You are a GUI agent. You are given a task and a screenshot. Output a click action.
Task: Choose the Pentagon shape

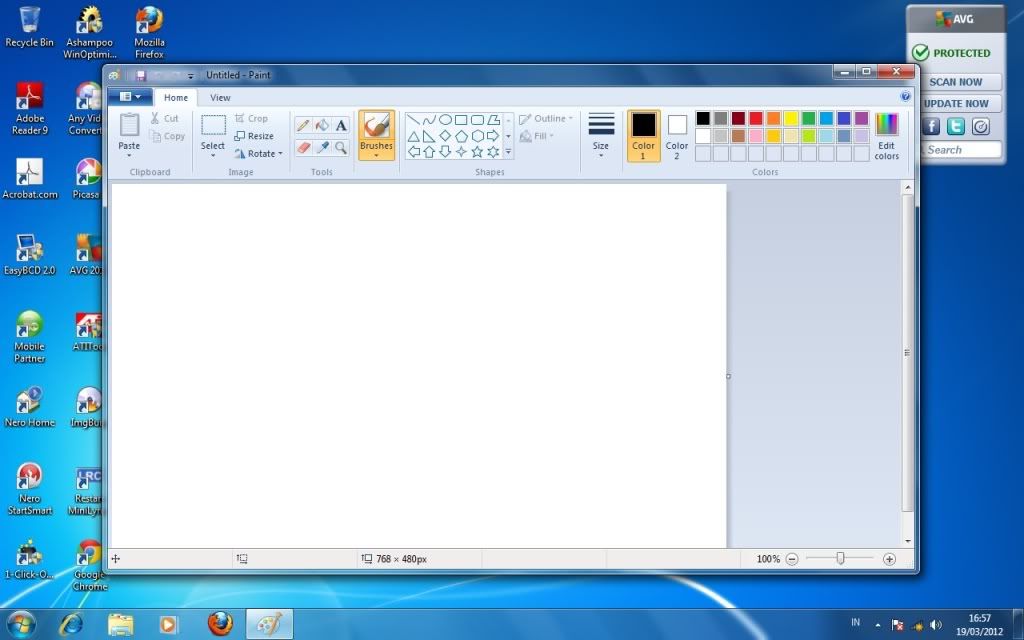click(461, 136)
